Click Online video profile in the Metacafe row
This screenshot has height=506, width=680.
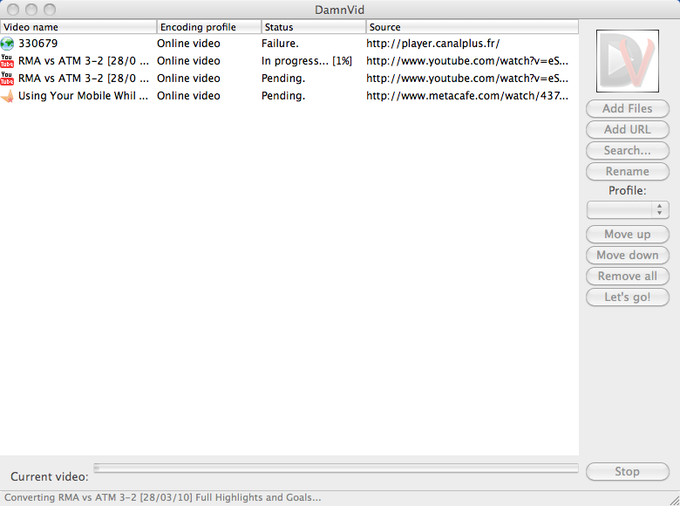[188, 96]
